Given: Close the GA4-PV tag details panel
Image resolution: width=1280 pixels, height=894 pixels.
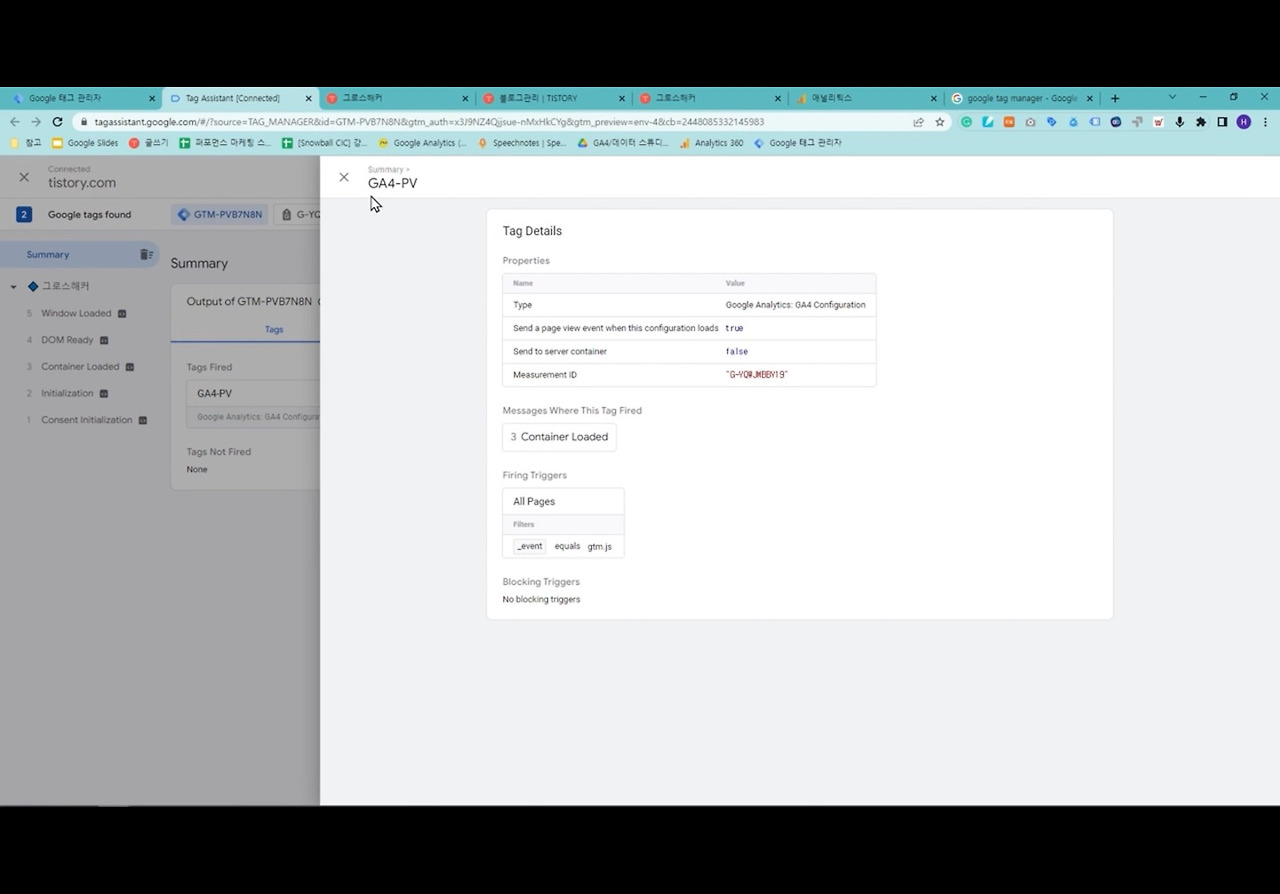Looking at the screenshot, I should (344, 177).
